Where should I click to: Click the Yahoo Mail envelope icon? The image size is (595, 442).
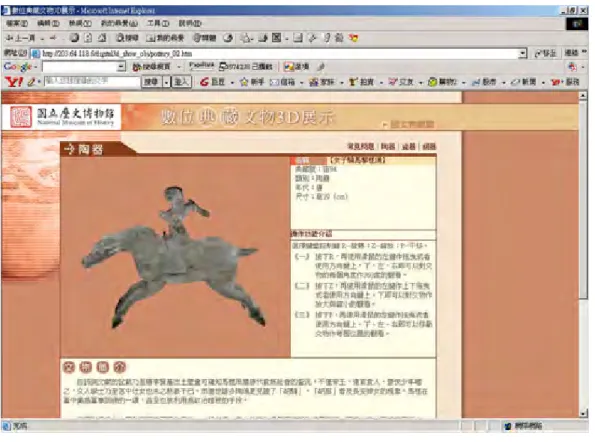tap(275, 82)
